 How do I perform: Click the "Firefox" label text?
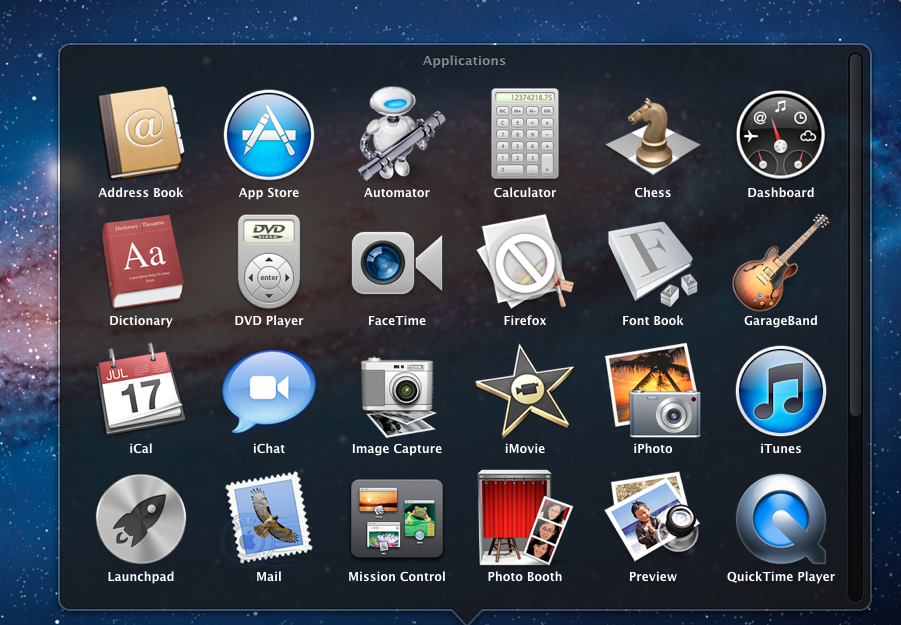[525, 321]
